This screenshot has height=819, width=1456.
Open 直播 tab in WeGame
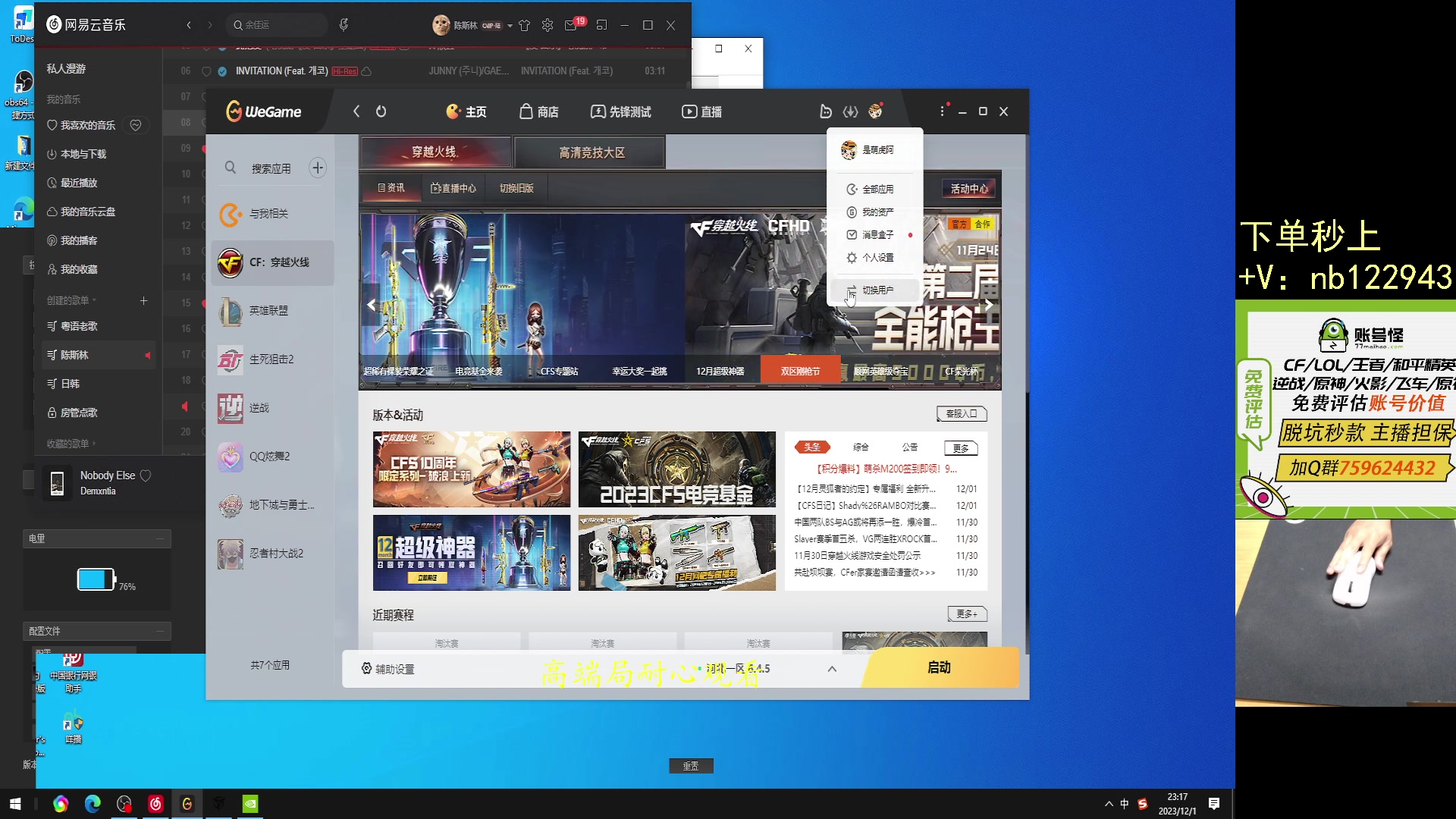click(701, 111)
